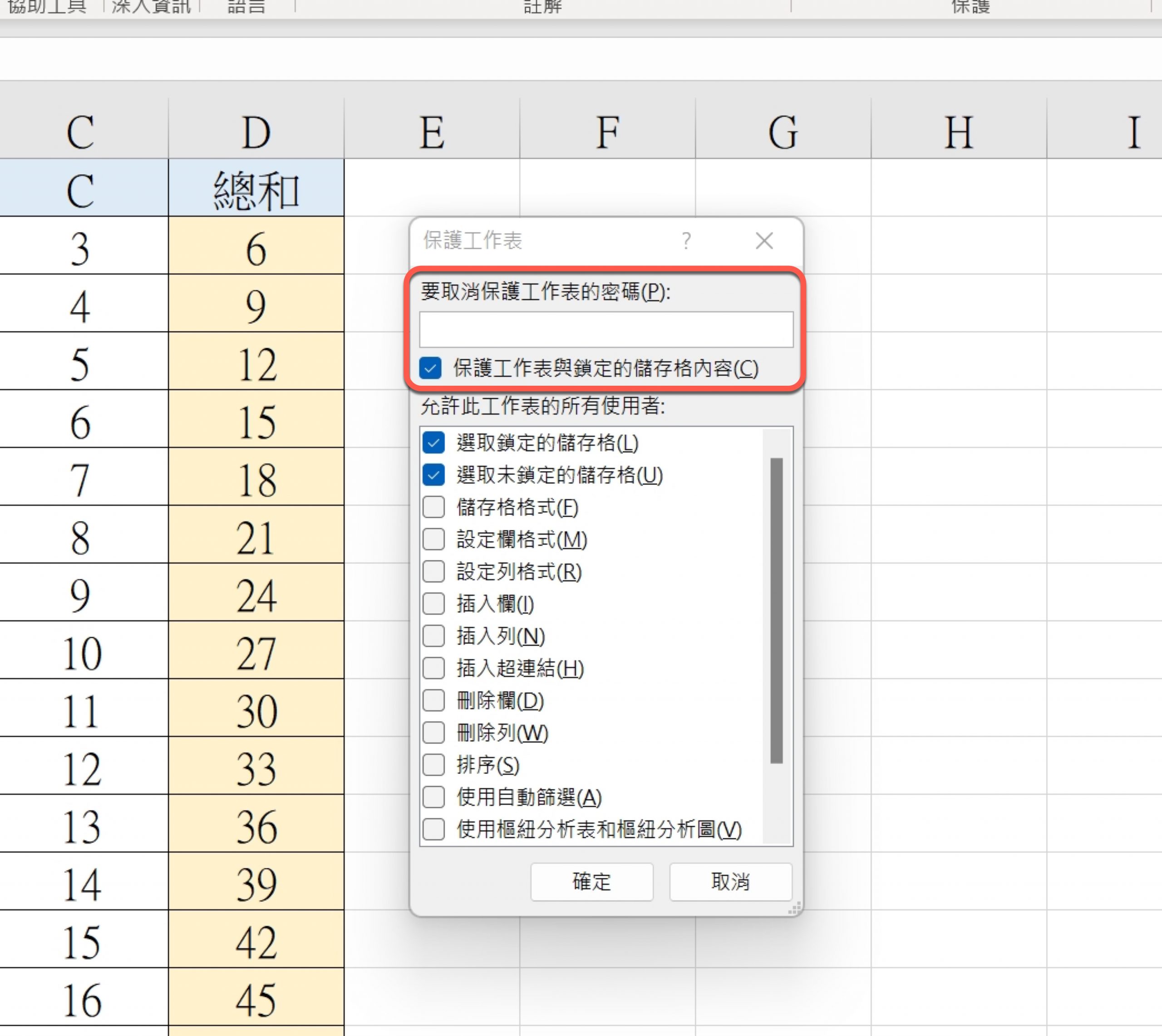Enable 使用自動篩選 permission
Image resolution: width=1162 pixels, height=1036 pixels.
434,797
